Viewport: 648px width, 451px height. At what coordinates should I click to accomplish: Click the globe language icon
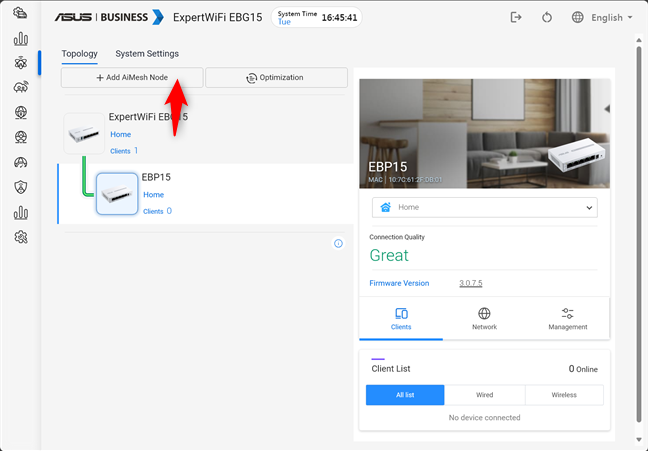[x=577, y=17]
